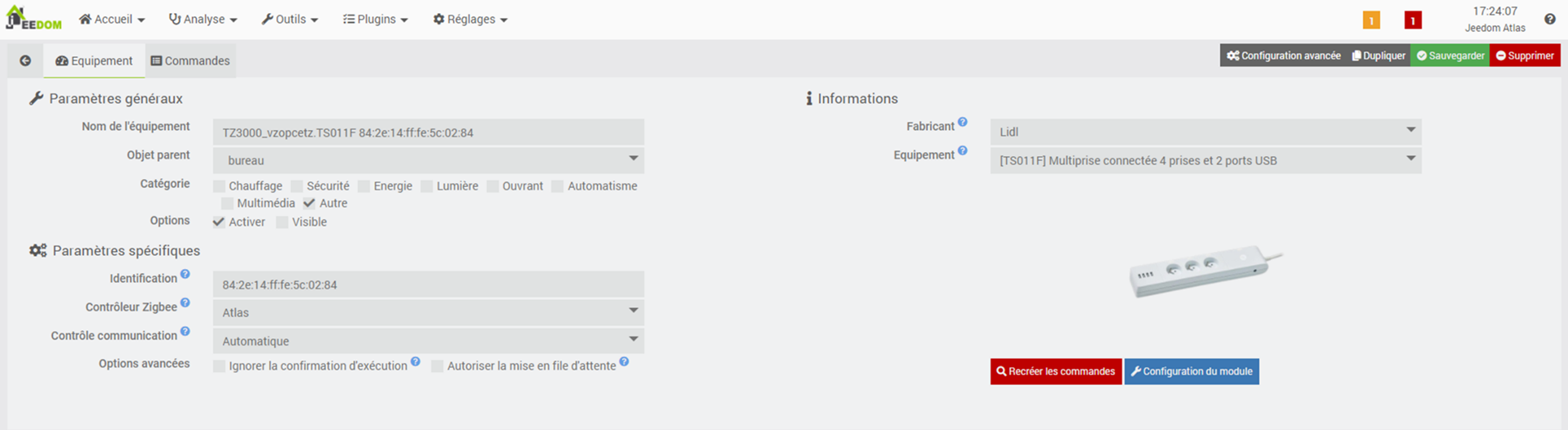Check Ignorer la confirmation d'exécution

[219, 366]
